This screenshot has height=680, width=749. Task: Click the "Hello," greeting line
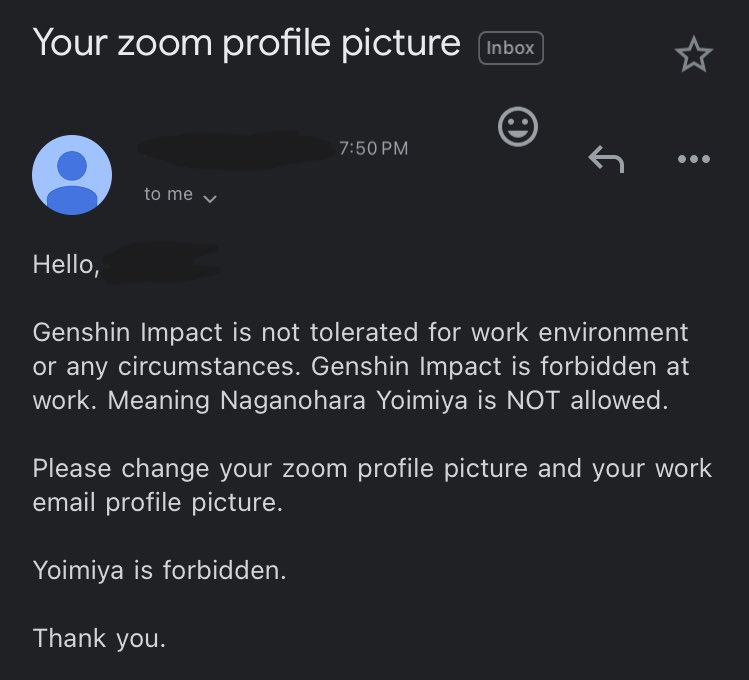(66, 264)
